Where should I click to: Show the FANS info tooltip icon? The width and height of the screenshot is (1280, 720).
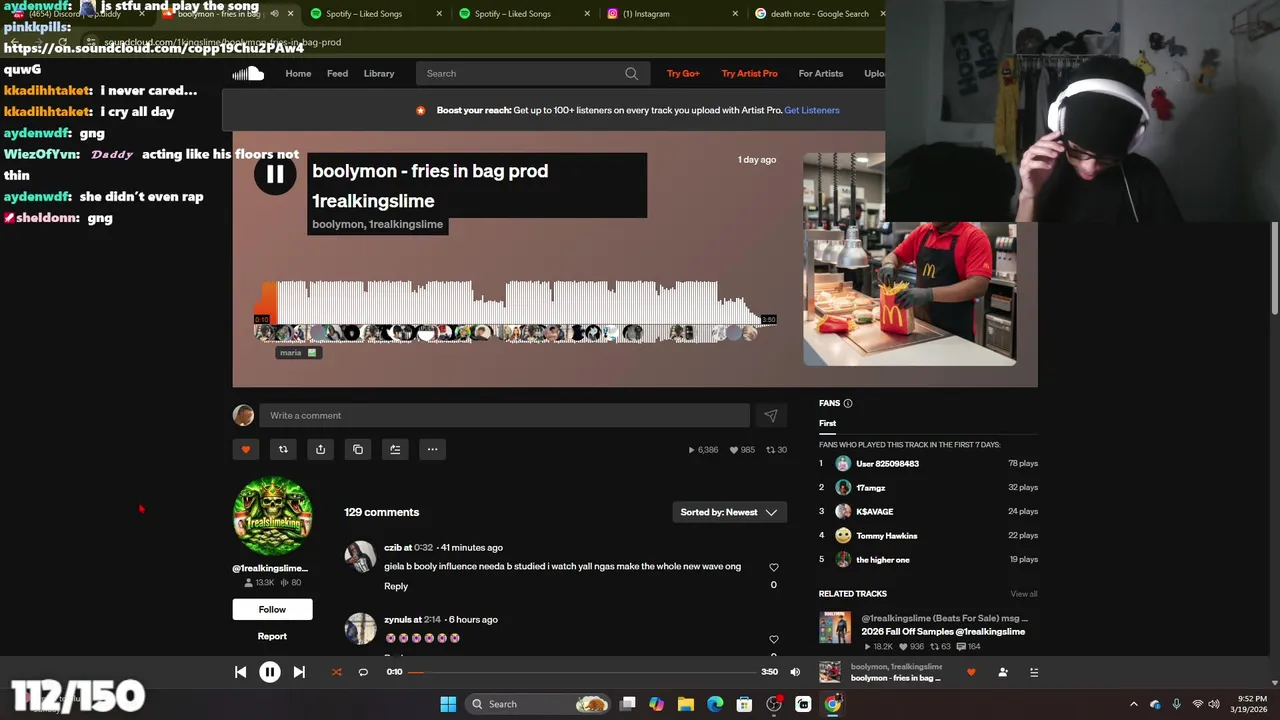848,403
